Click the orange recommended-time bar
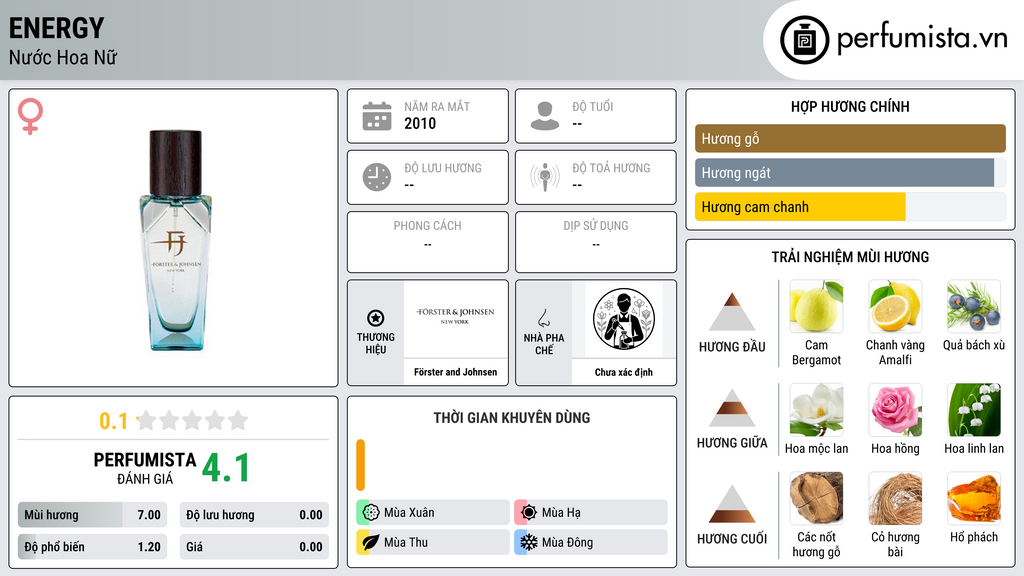 (360, 465)
